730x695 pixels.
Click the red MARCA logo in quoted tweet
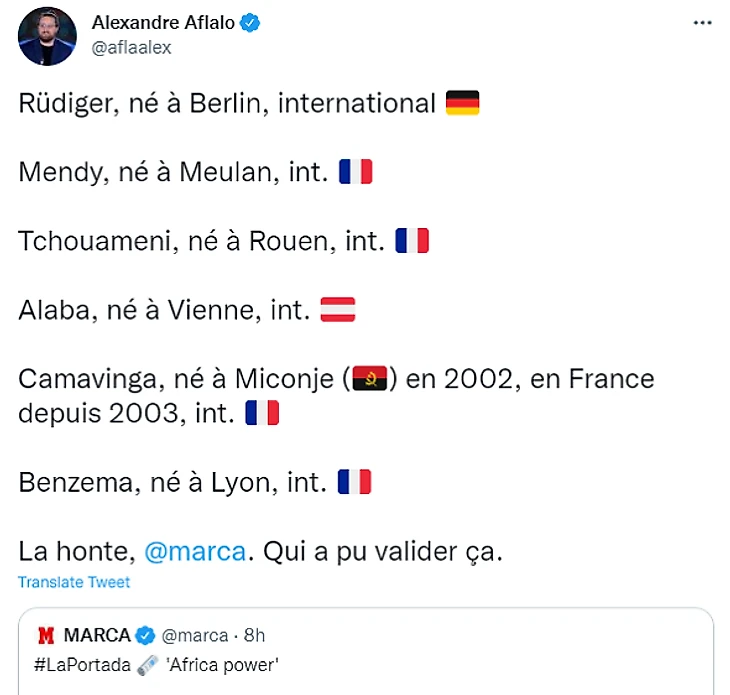46,636
